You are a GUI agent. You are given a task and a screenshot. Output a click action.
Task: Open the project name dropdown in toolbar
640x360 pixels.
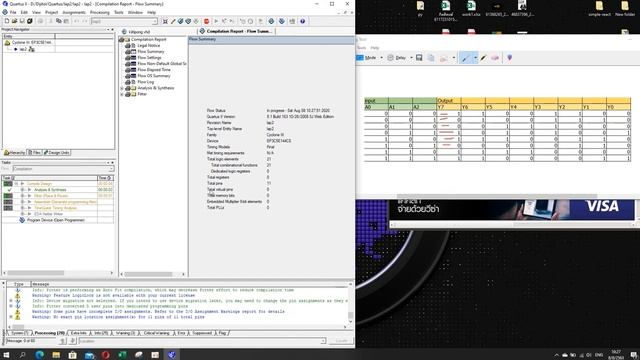tap(155, 21)
